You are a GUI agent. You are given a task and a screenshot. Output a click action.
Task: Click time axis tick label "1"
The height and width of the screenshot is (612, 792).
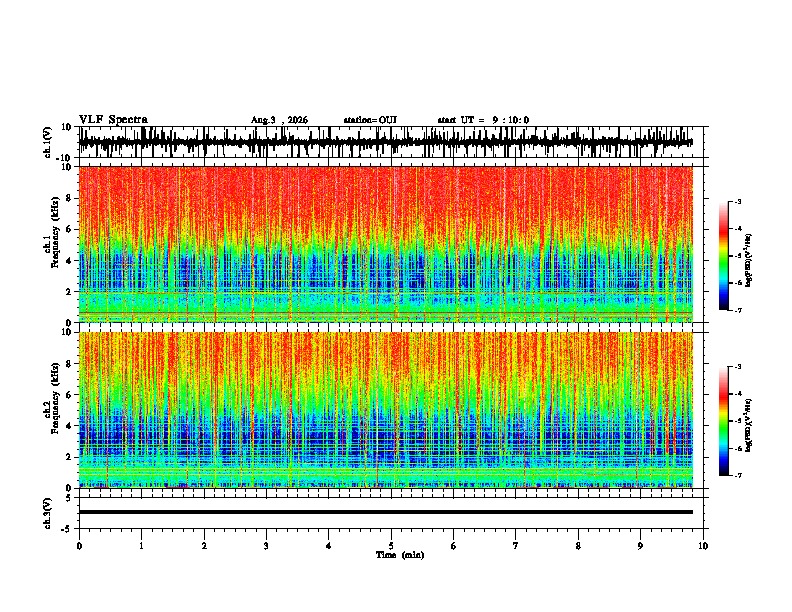tap(141, 546)
